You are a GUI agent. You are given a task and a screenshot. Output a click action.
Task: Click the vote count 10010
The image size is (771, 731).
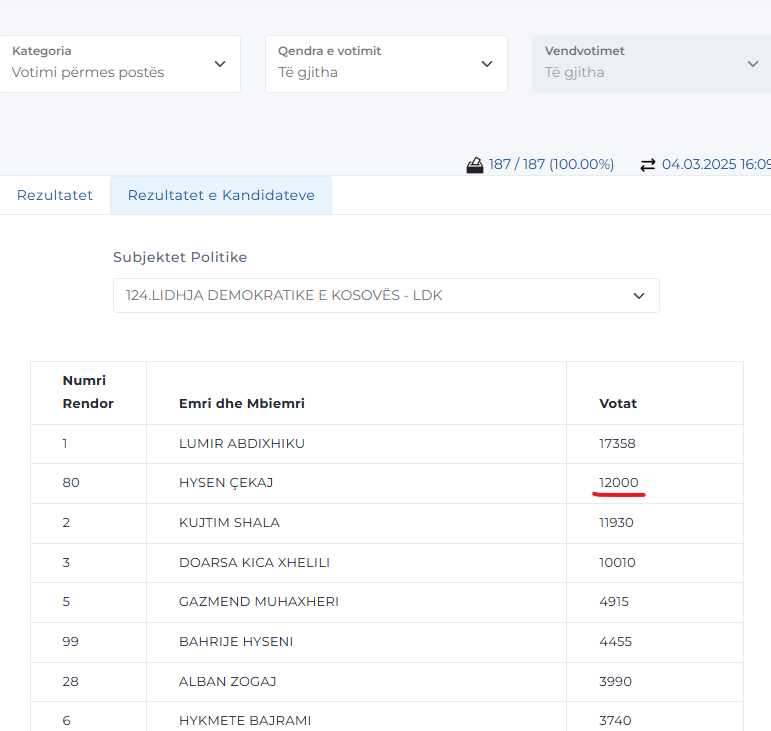click(617, 562)
